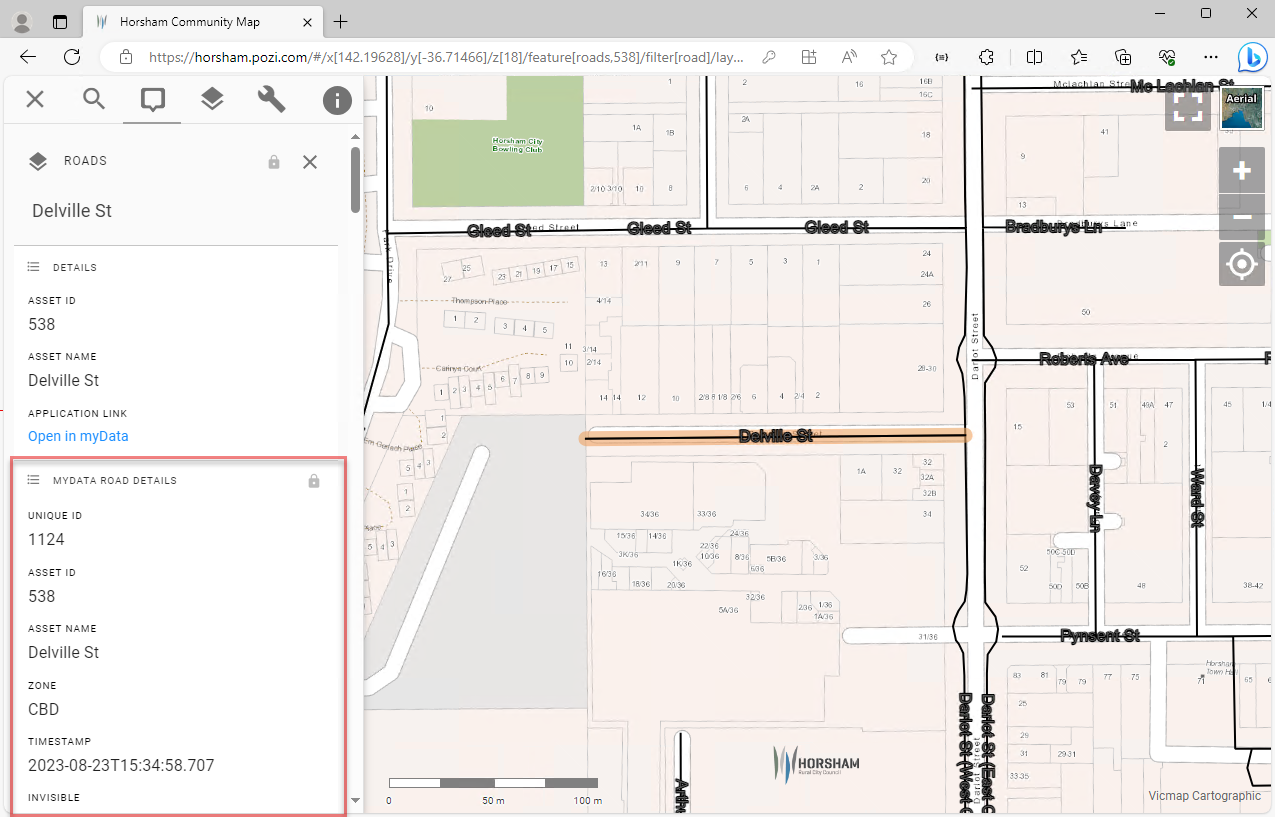
Task: Open a new browser tab
Action: (341, 21)
